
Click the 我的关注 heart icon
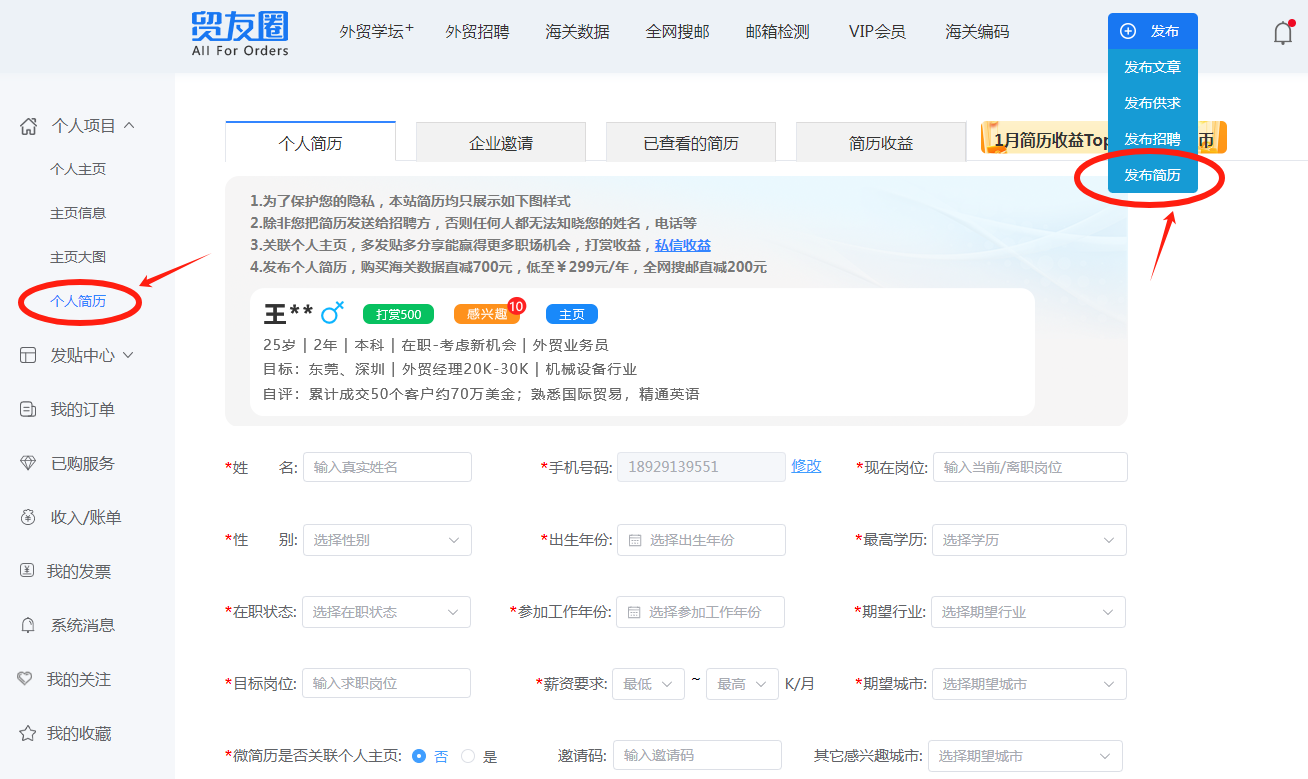26,679
